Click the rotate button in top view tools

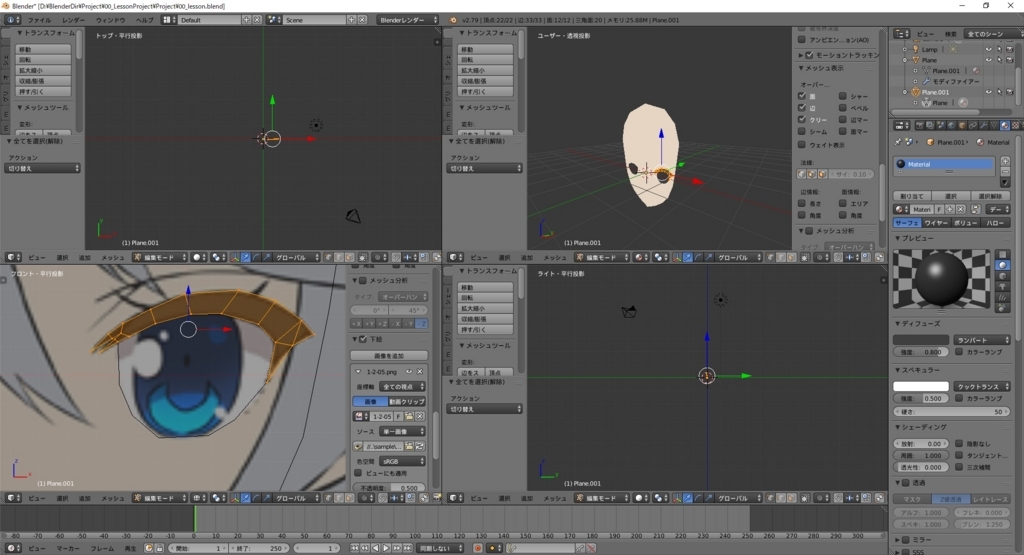point(43,59)
